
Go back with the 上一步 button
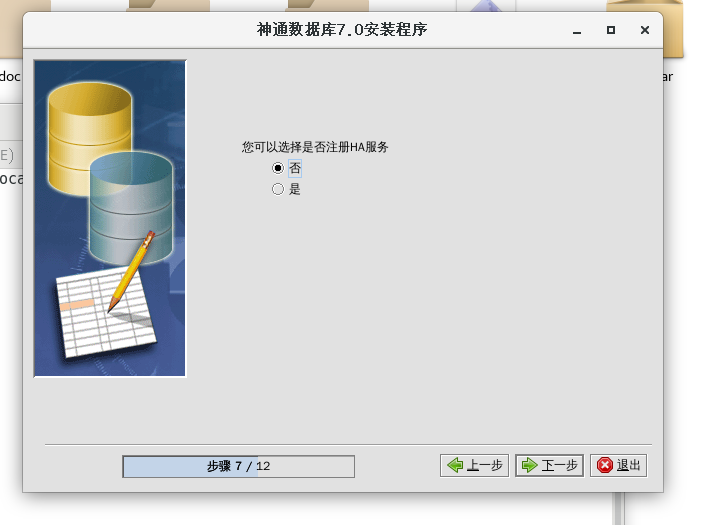point(474,465)
